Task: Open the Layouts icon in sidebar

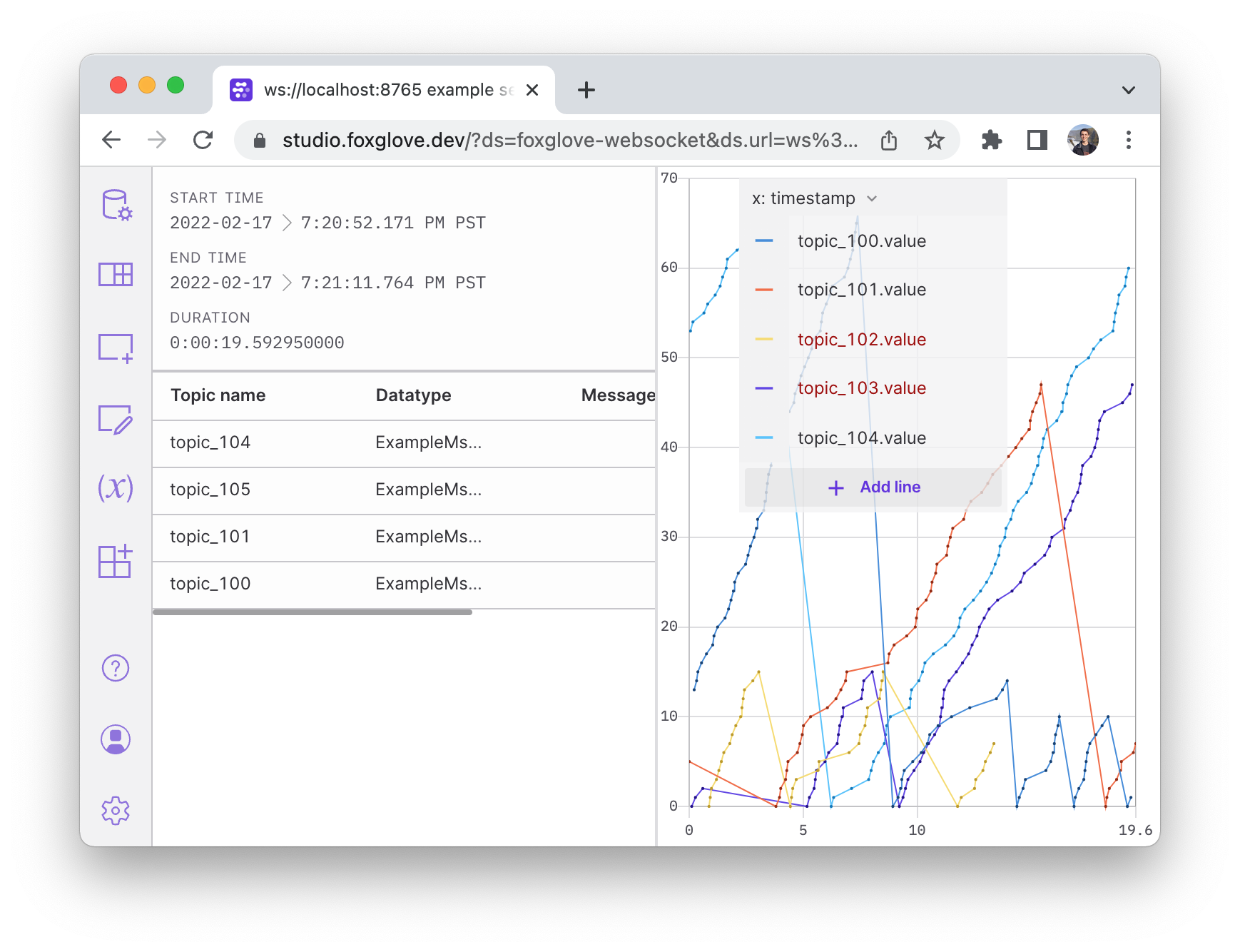Action: [x=116, y=275]
